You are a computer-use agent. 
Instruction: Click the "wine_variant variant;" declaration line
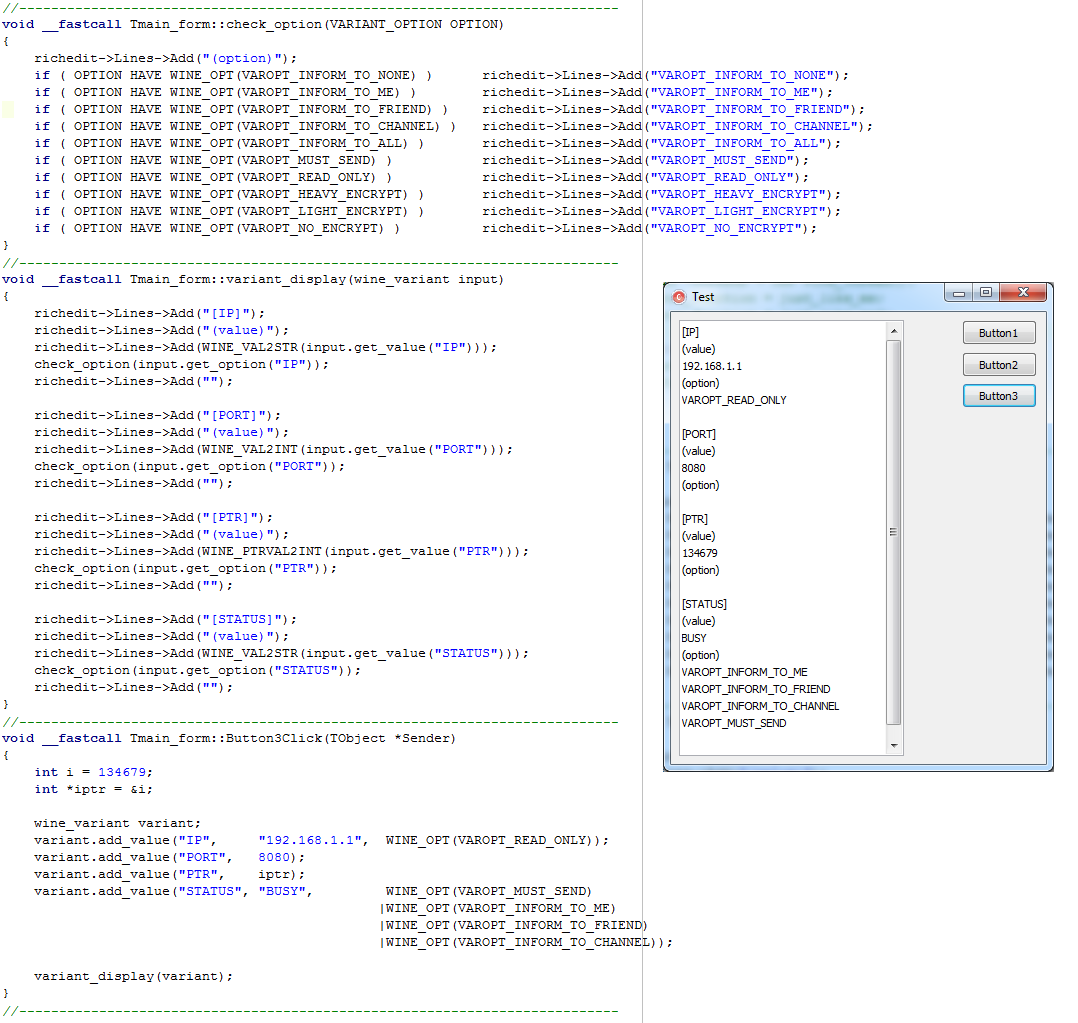(x=118, y=823)
